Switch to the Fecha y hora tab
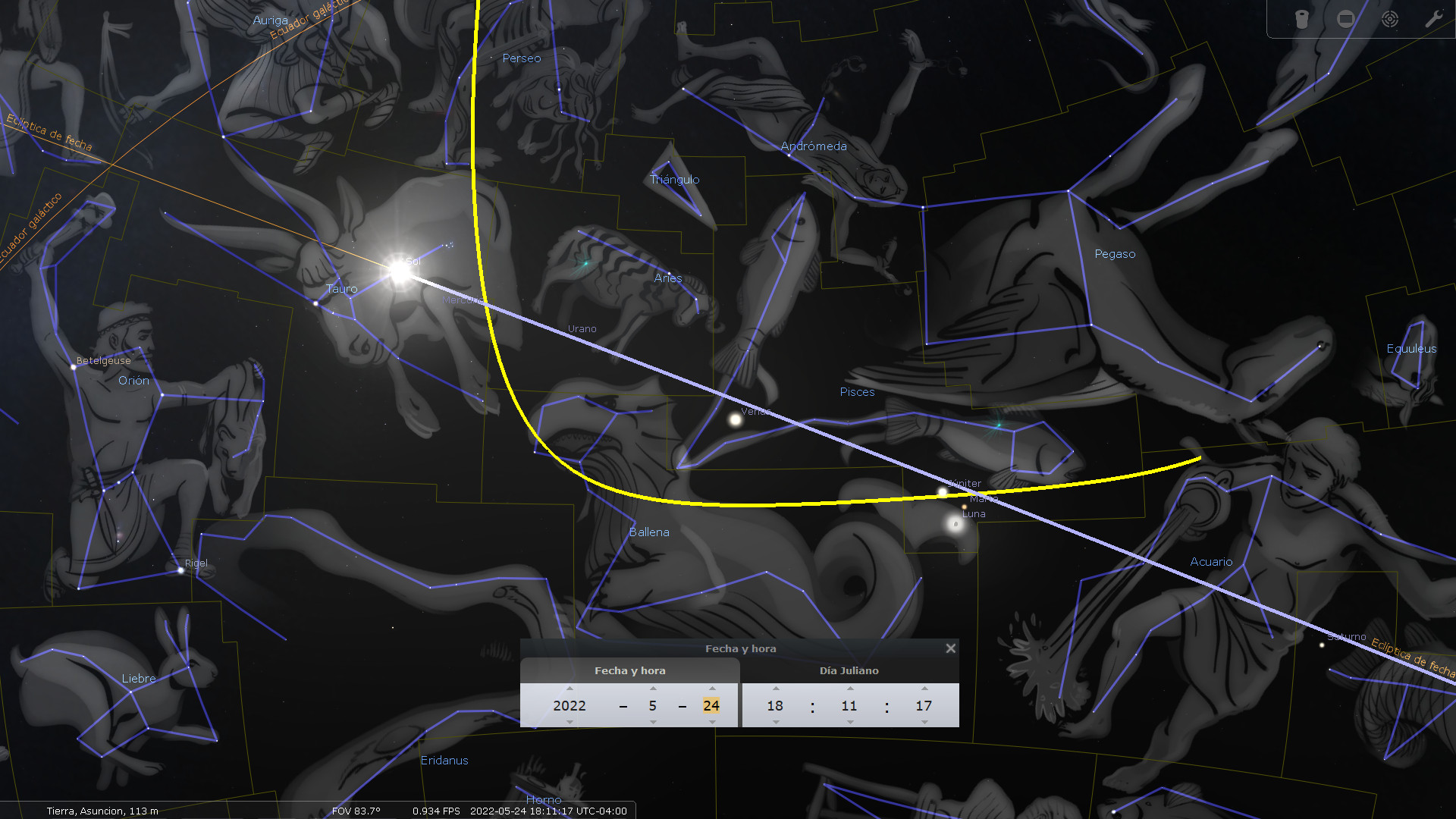This screenshot has width=1456, height=819. 629,670
